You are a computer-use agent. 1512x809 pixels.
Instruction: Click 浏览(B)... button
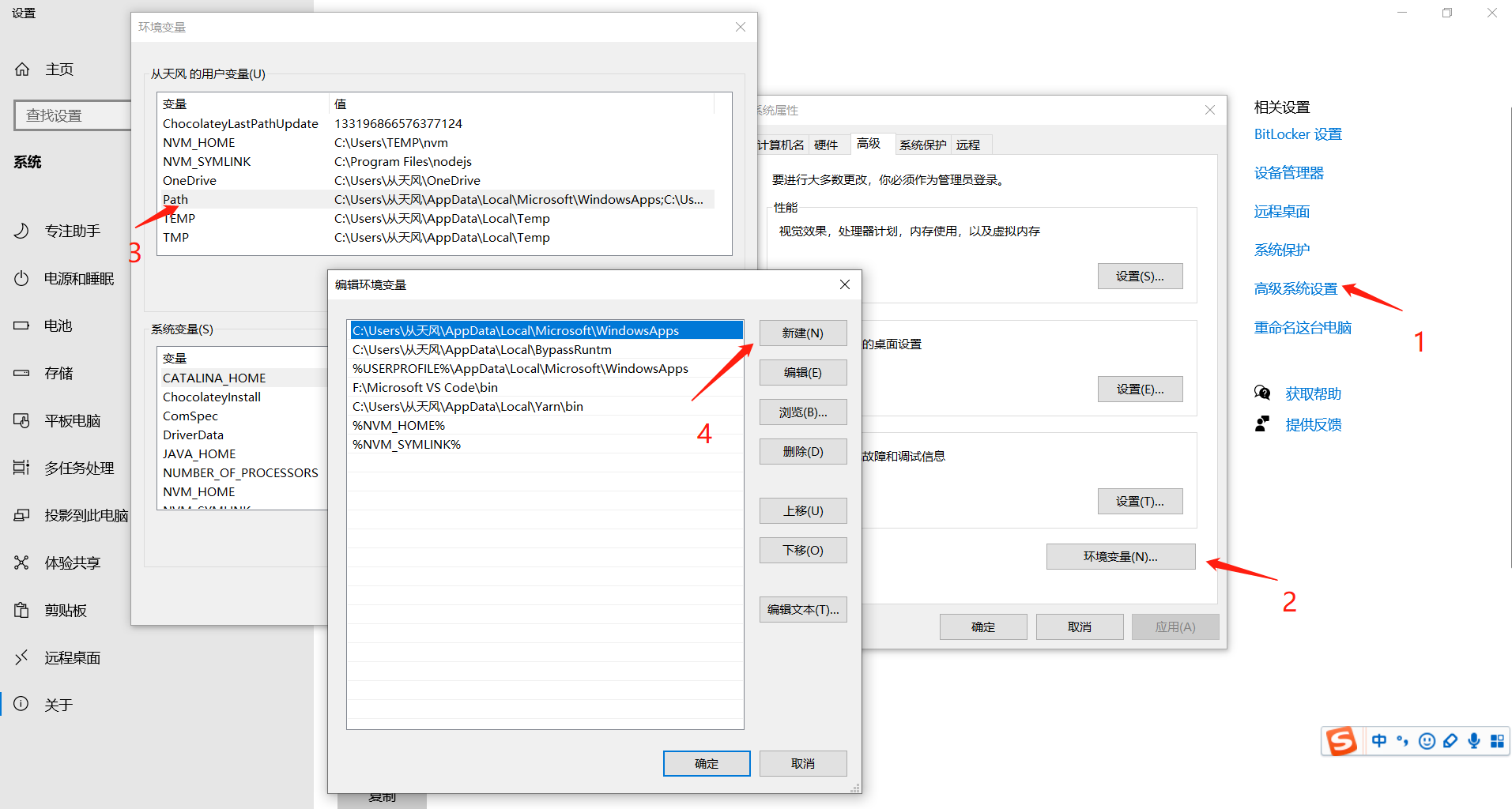coord(803,412)
